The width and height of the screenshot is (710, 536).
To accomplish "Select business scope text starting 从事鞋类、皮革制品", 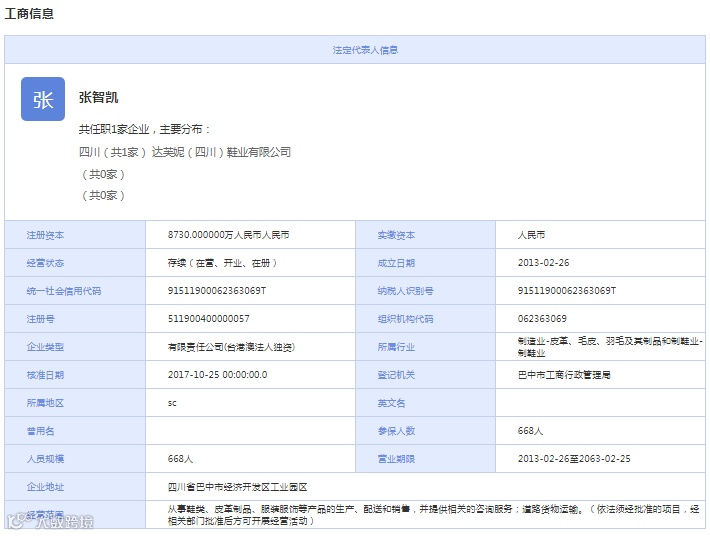I will coord(434,515).
